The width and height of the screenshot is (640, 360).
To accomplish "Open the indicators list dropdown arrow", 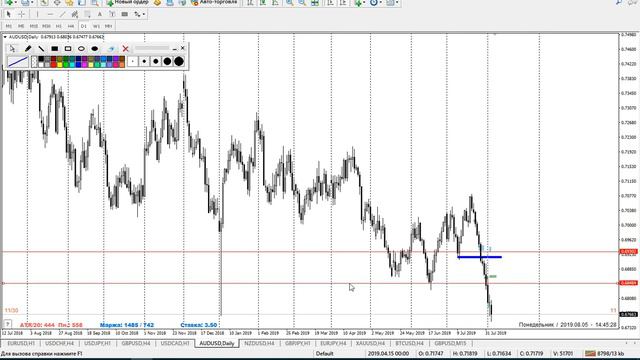I will point(364,2).
